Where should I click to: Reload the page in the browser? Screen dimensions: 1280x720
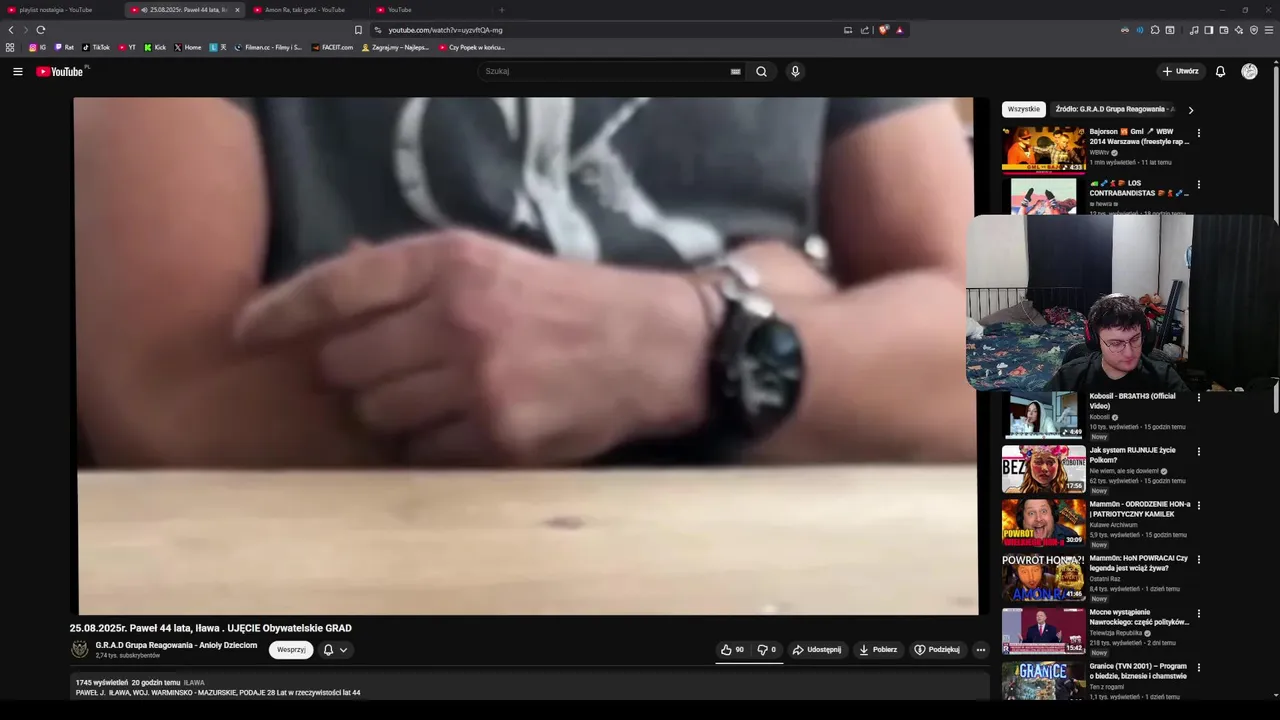pyautogui.click(x=40, y=30)
